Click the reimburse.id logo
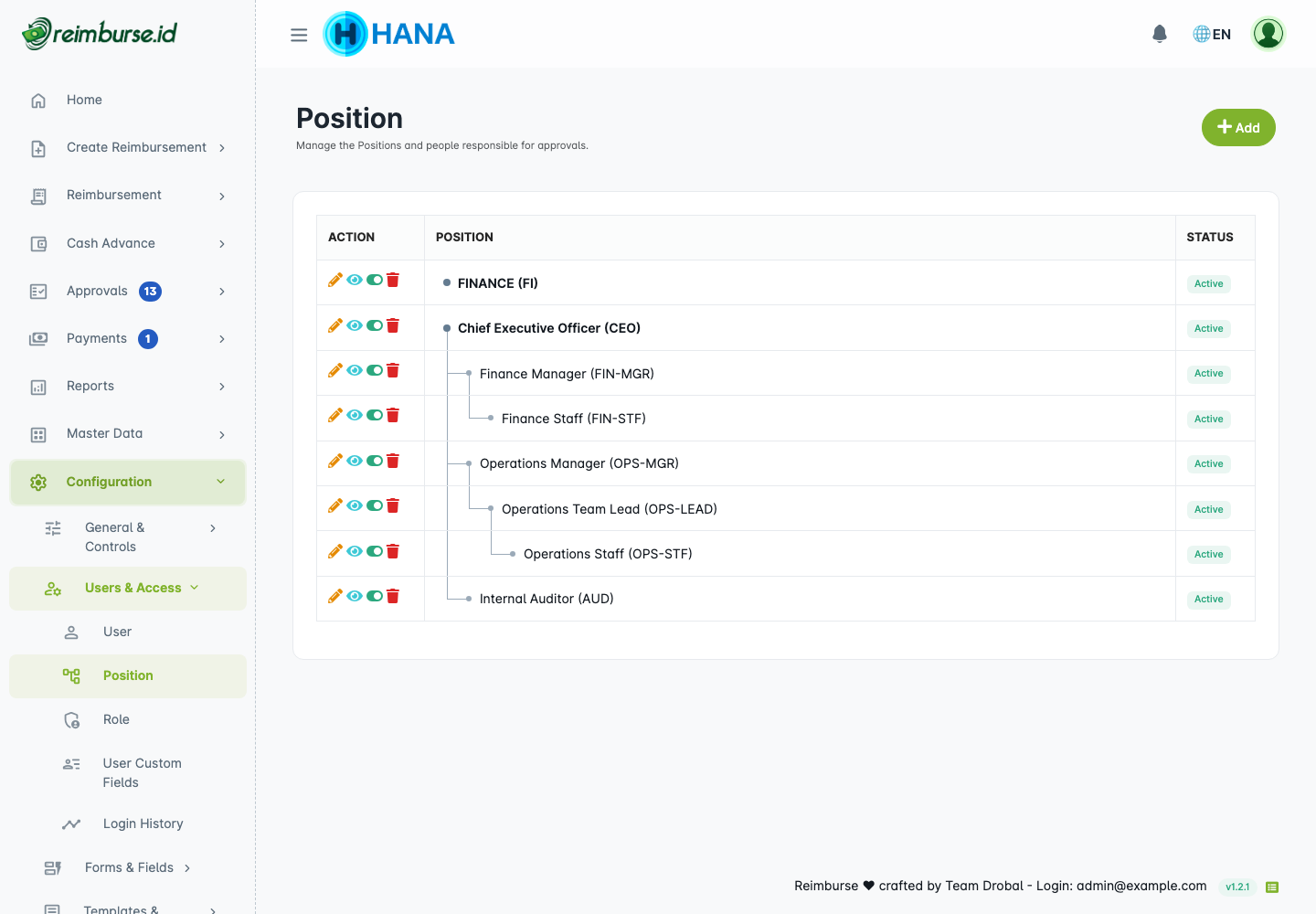 tap(100, 34)
